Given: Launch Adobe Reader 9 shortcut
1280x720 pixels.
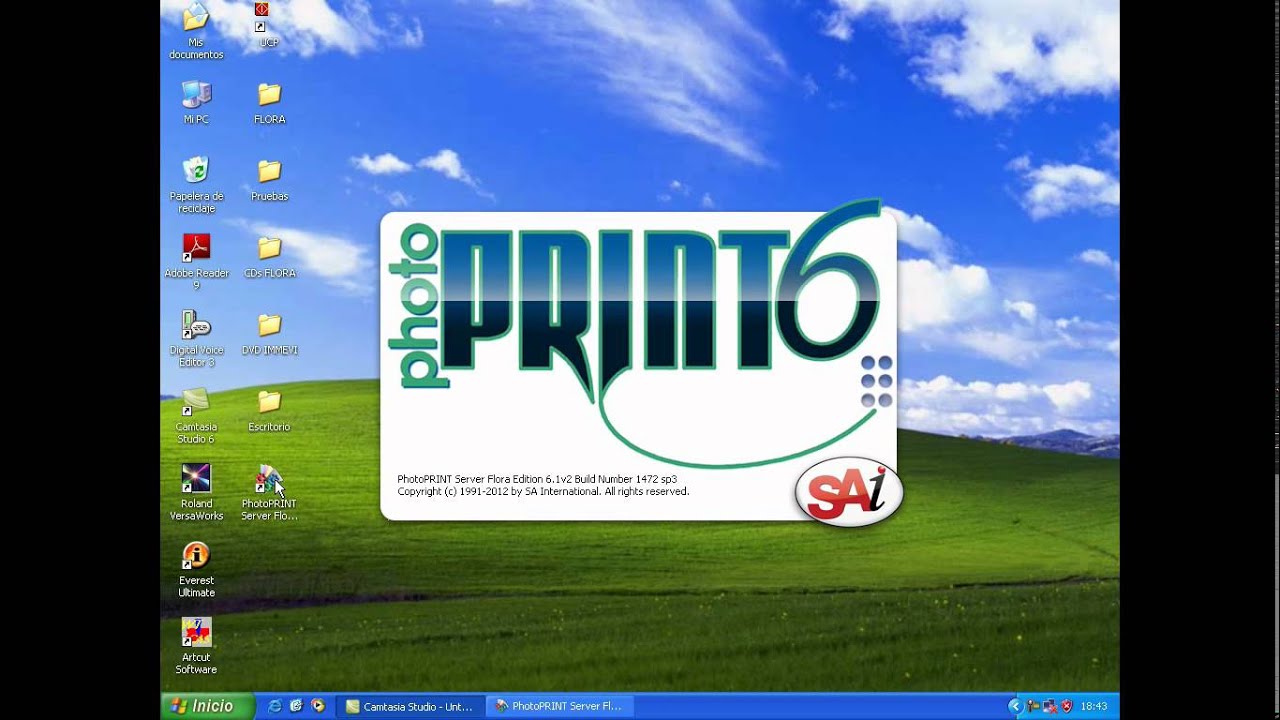Looking at the screenshot, I should coord(196,262).
